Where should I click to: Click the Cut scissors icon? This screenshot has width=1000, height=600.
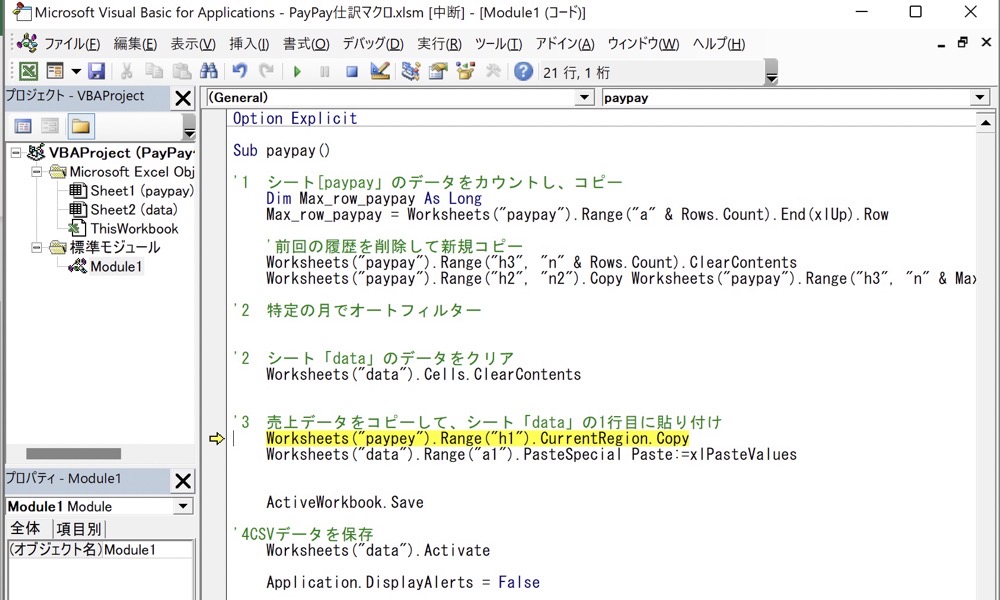126,71
